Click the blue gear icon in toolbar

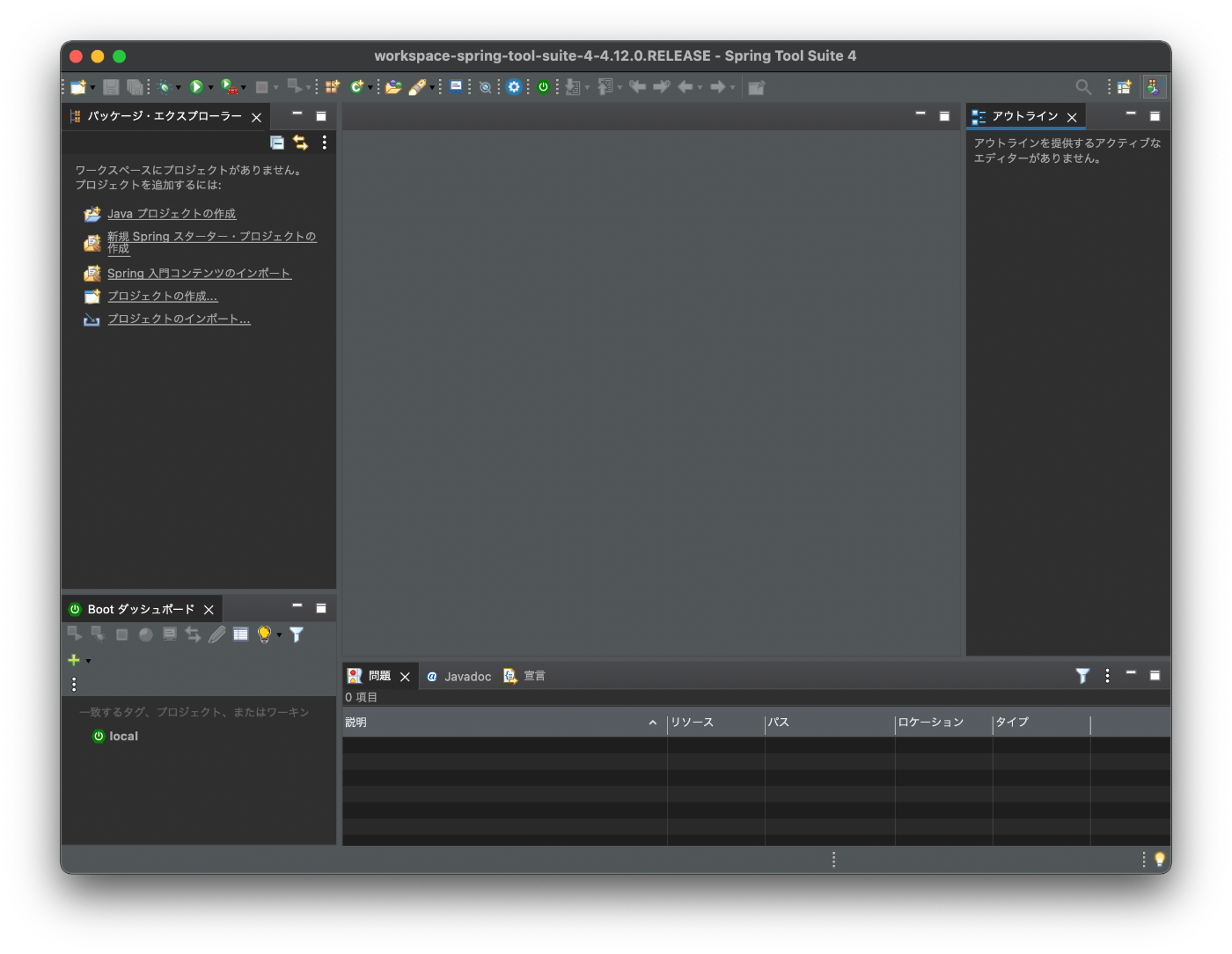(514, 87)
